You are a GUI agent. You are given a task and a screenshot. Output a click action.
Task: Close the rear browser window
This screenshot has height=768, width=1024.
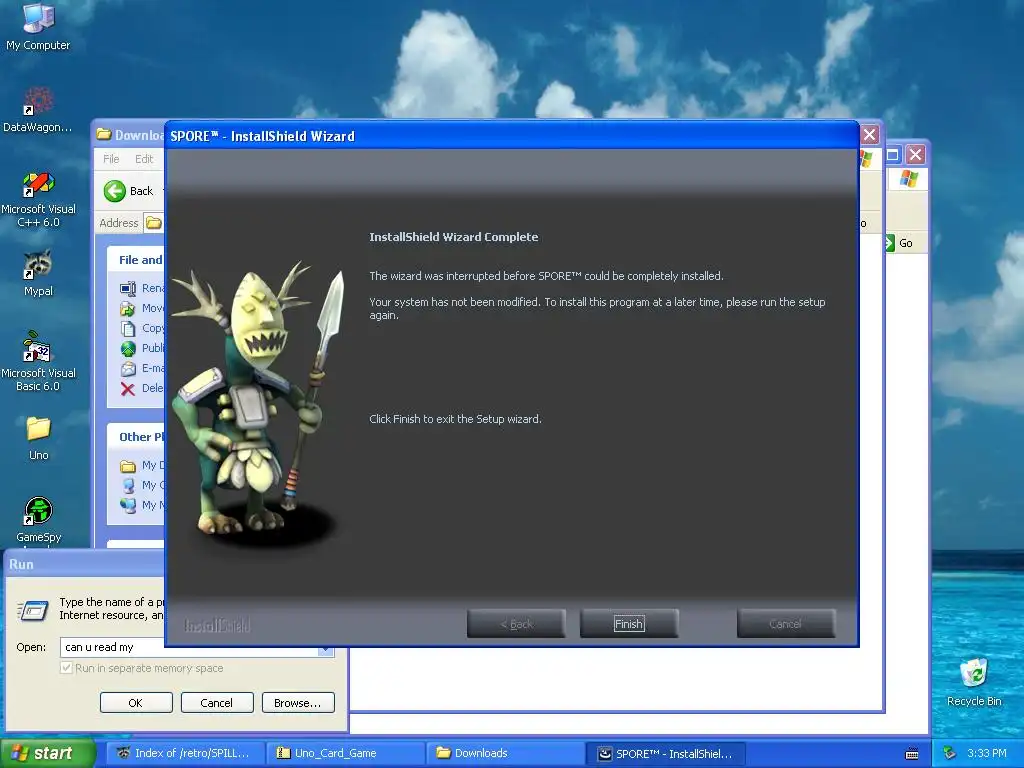pos(916,155)
